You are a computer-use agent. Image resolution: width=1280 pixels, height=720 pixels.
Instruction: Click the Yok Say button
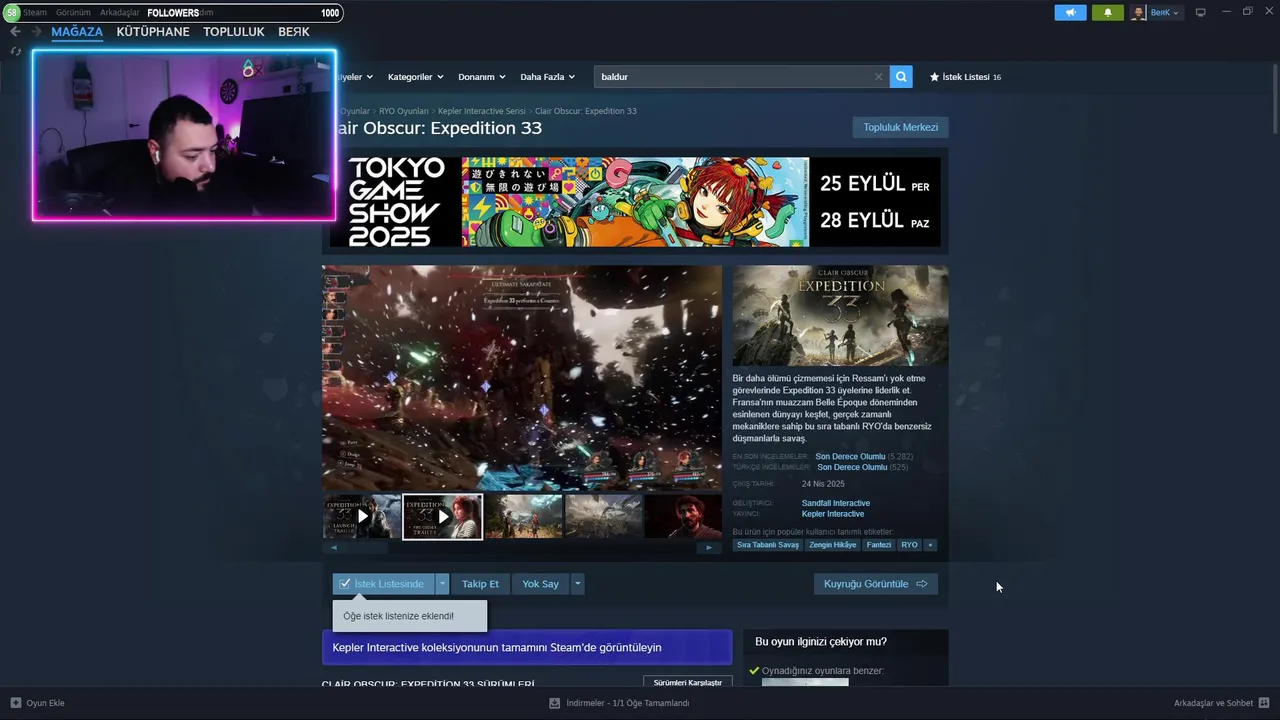(x=540, y=584)
